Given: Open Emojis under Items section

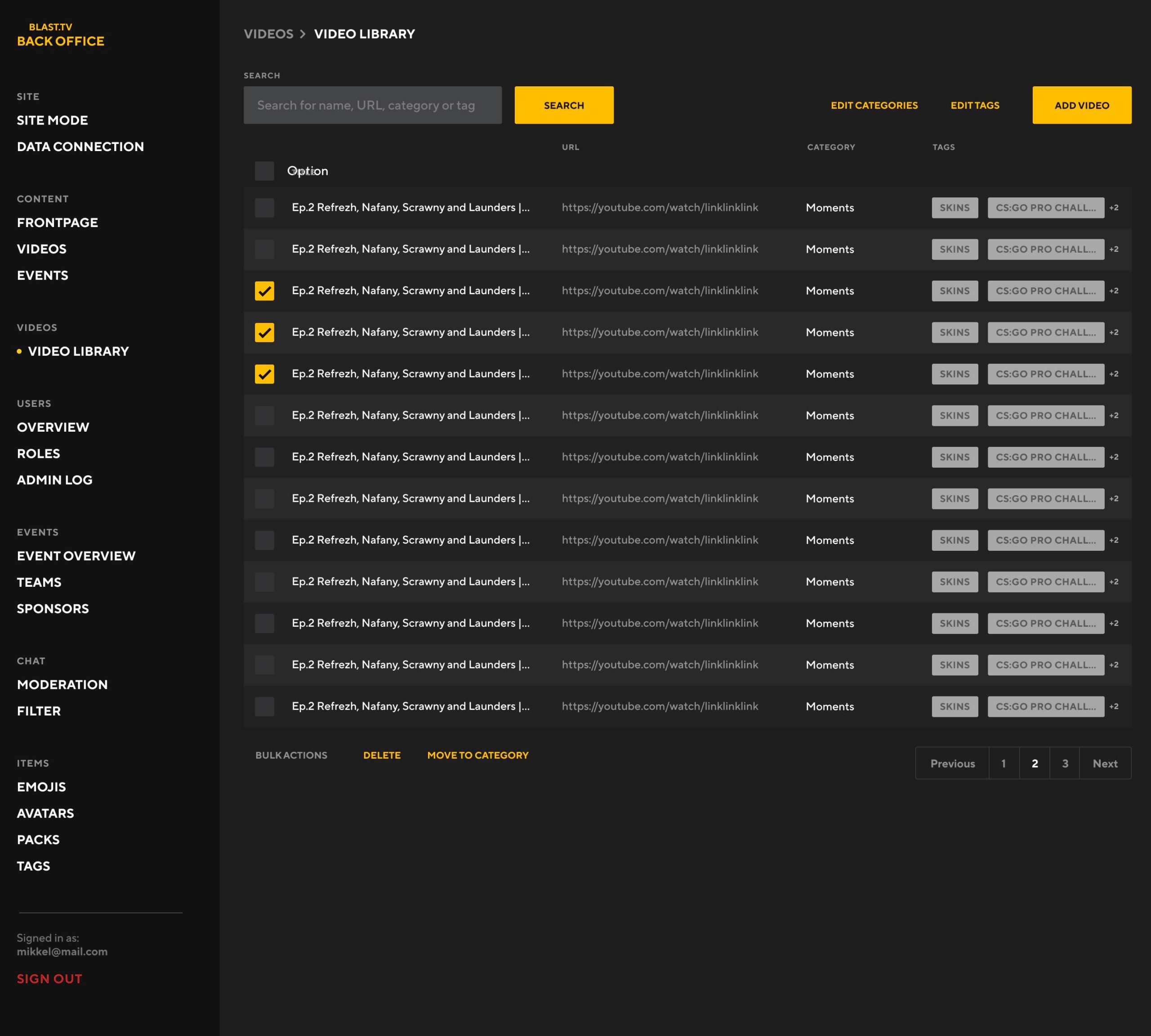Looking at the screenshot, I should click(x=41, y=787).
